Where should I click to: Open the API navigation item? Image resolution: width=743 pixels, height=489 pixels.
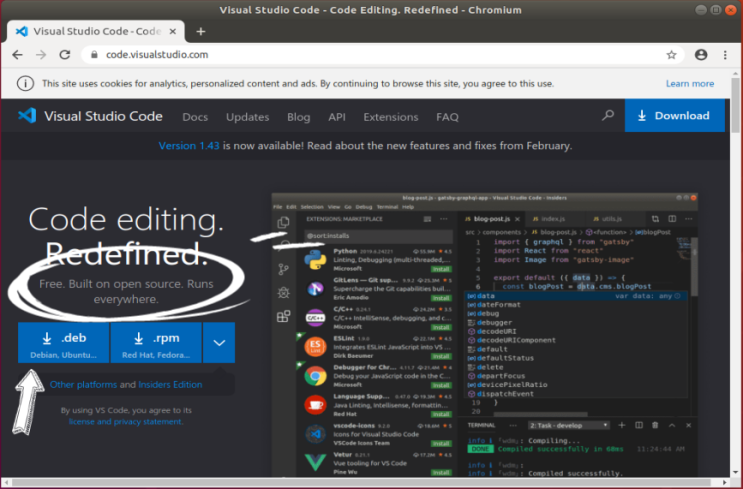337,117
